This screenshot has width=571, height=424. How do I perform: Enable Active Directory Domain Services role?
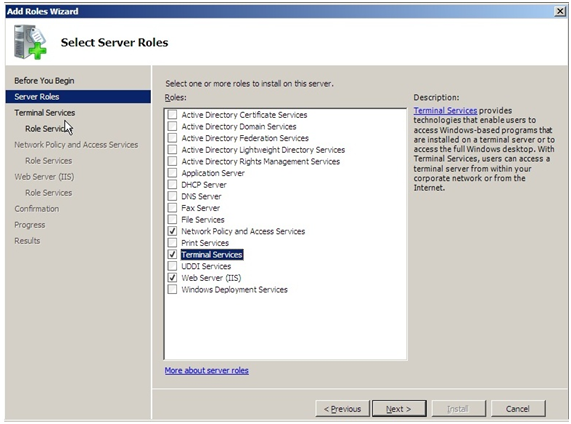click(x=172, y=126)
